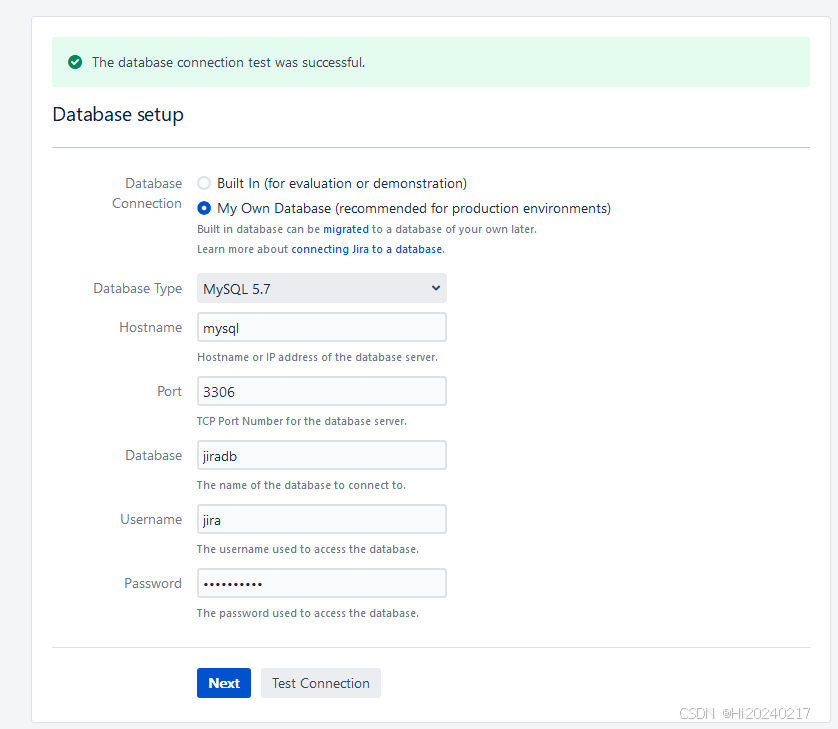Click the Hostname or IP address hint text
Screen dimensions: 838x729
point(317,357)
